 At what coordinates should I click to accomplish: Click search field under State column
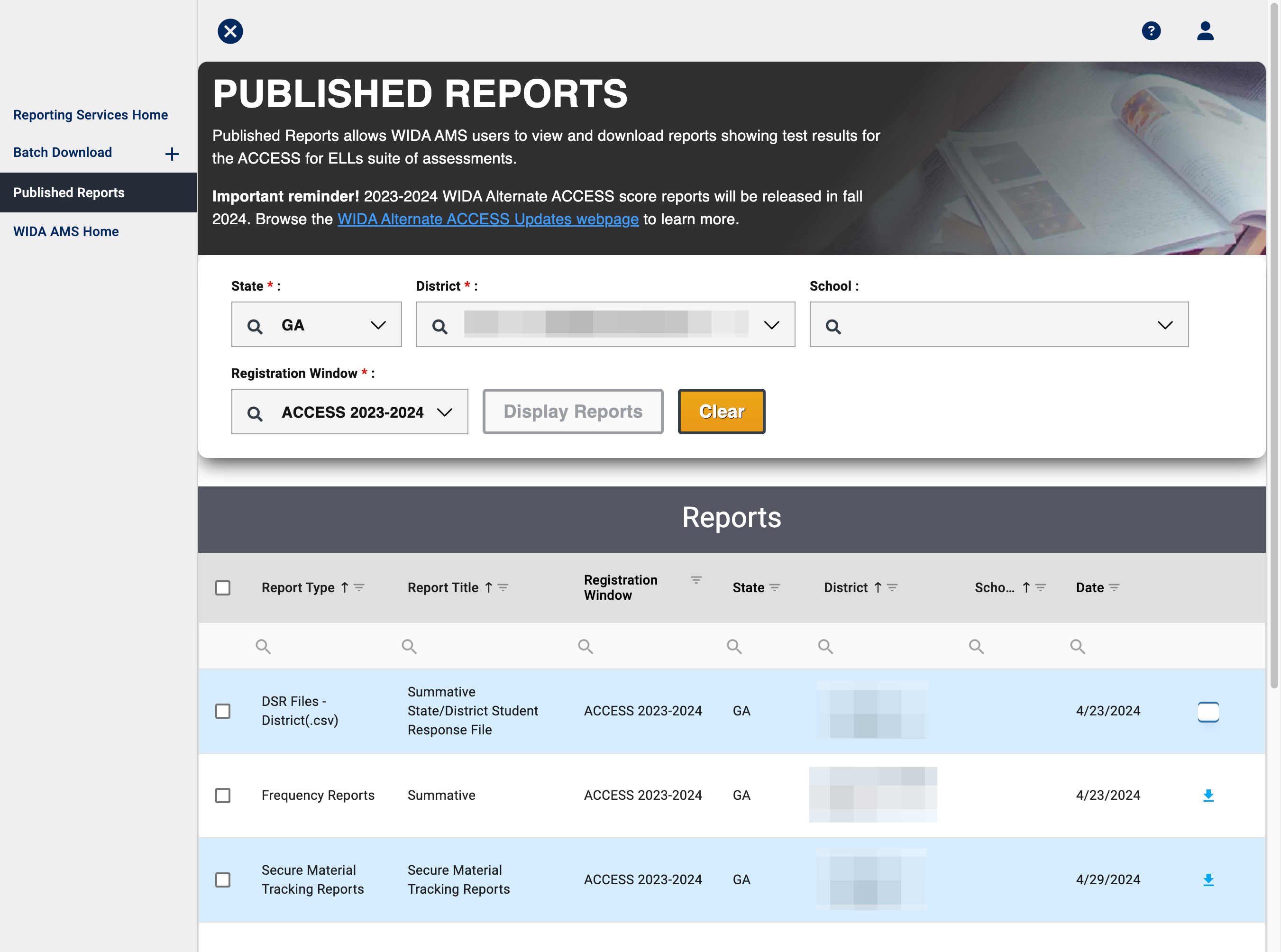733,646
